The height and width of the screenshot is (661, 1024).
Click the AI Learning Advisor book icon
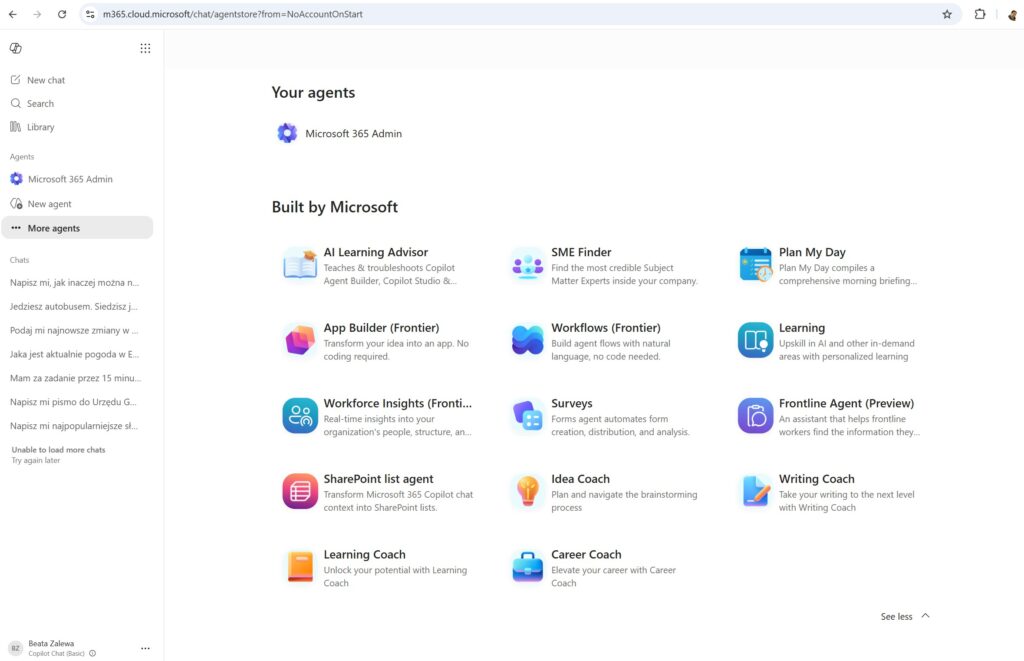[300, 265]
